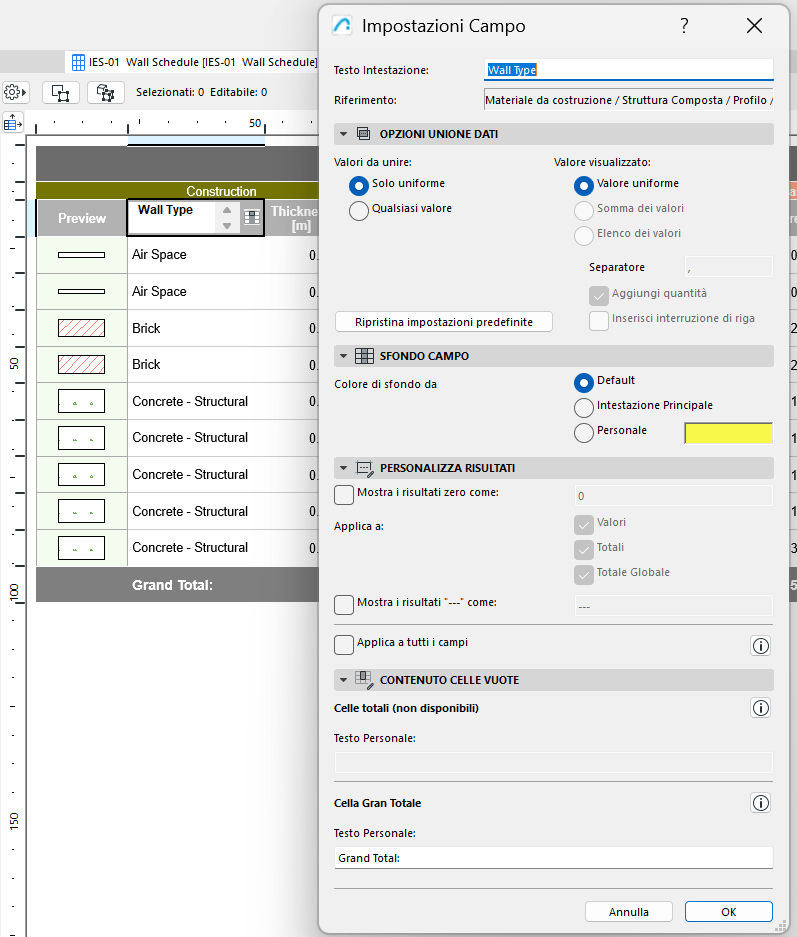Open the info icon for Celle totali
This screenshot has height=937, width=797.
point(761,708)
